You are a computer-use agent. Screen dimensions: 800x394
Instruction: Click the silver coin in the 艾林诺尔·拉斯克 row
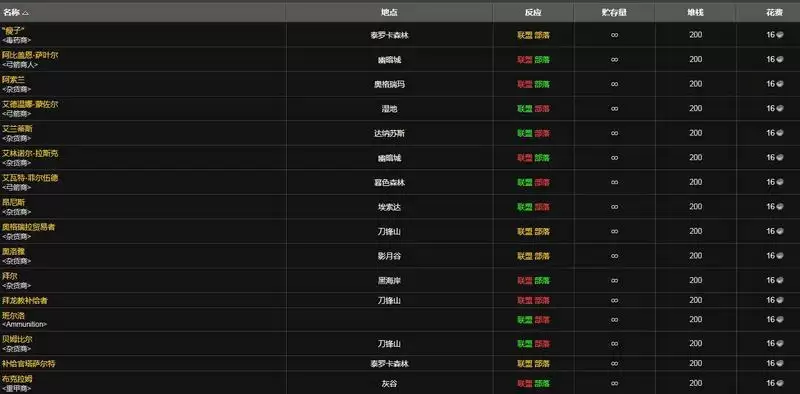(780, 158)
